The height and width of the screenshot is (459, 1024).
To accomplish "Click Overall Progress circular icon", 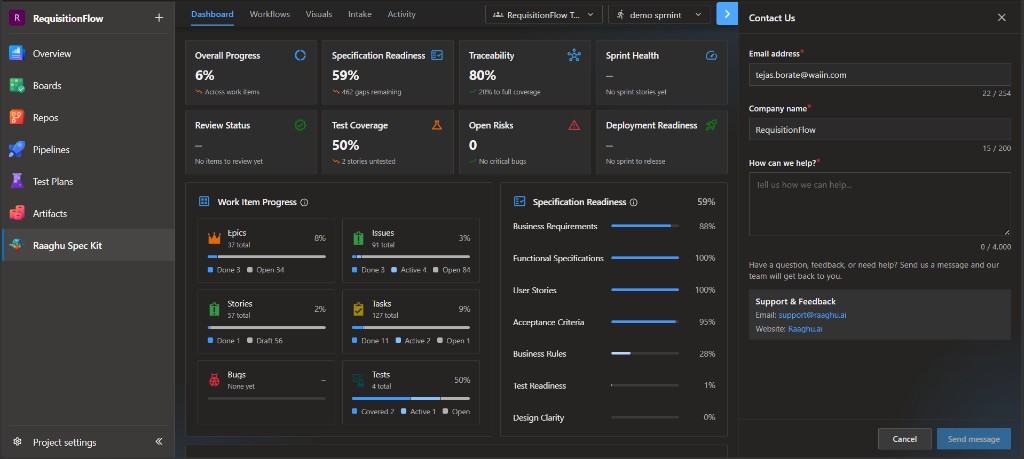I will tap(300, 55).
